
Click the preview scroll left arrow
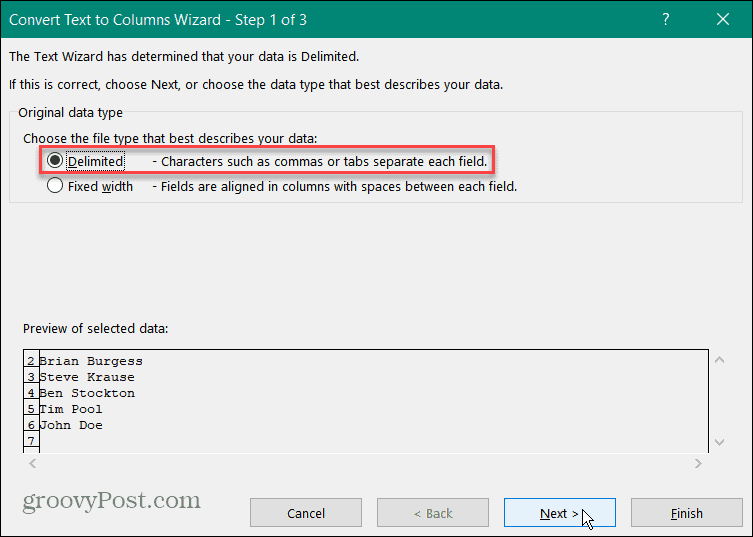click(33, 464)
